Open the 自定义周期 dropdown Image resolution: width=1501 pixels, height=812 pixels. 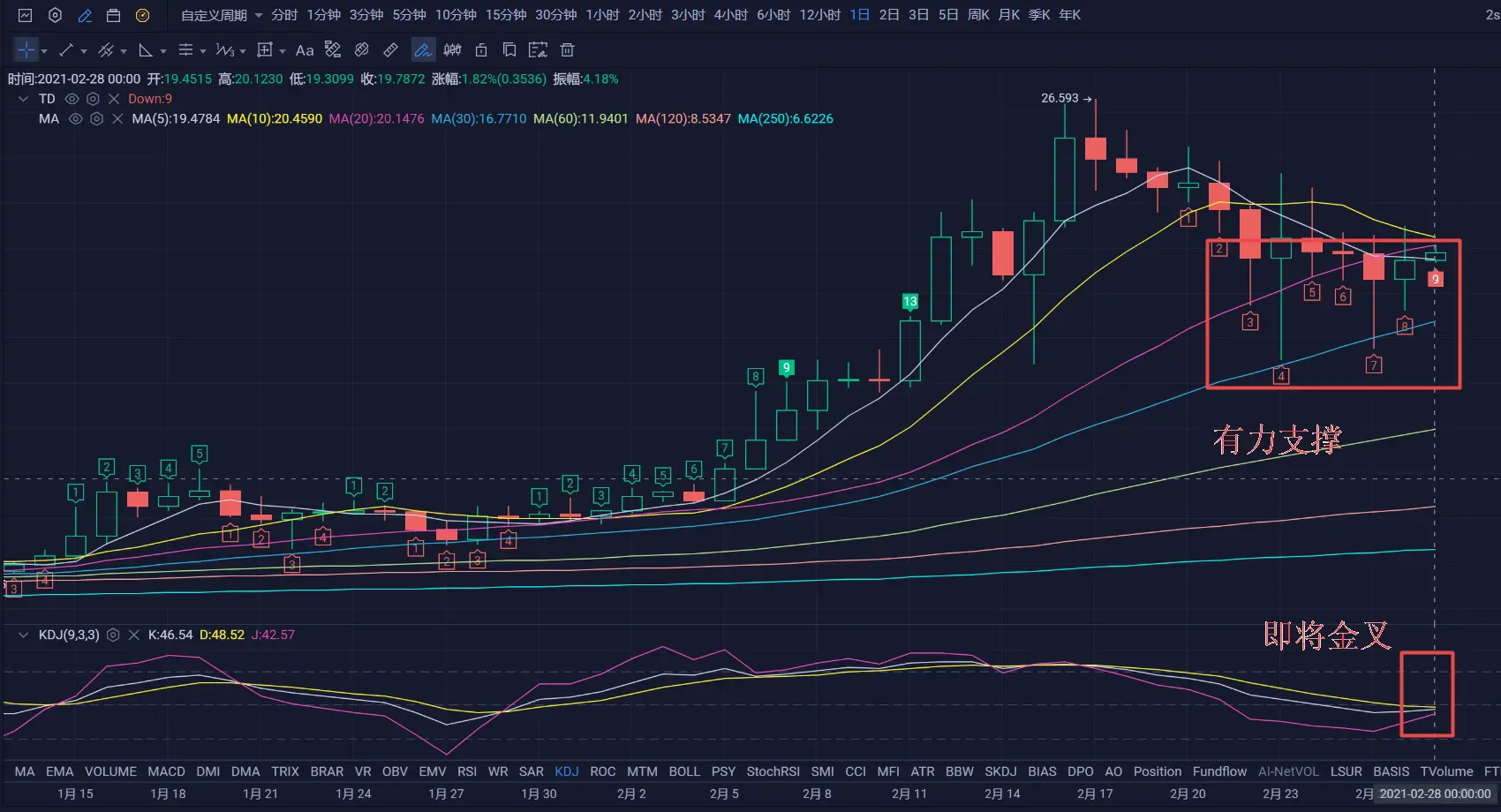222,15
